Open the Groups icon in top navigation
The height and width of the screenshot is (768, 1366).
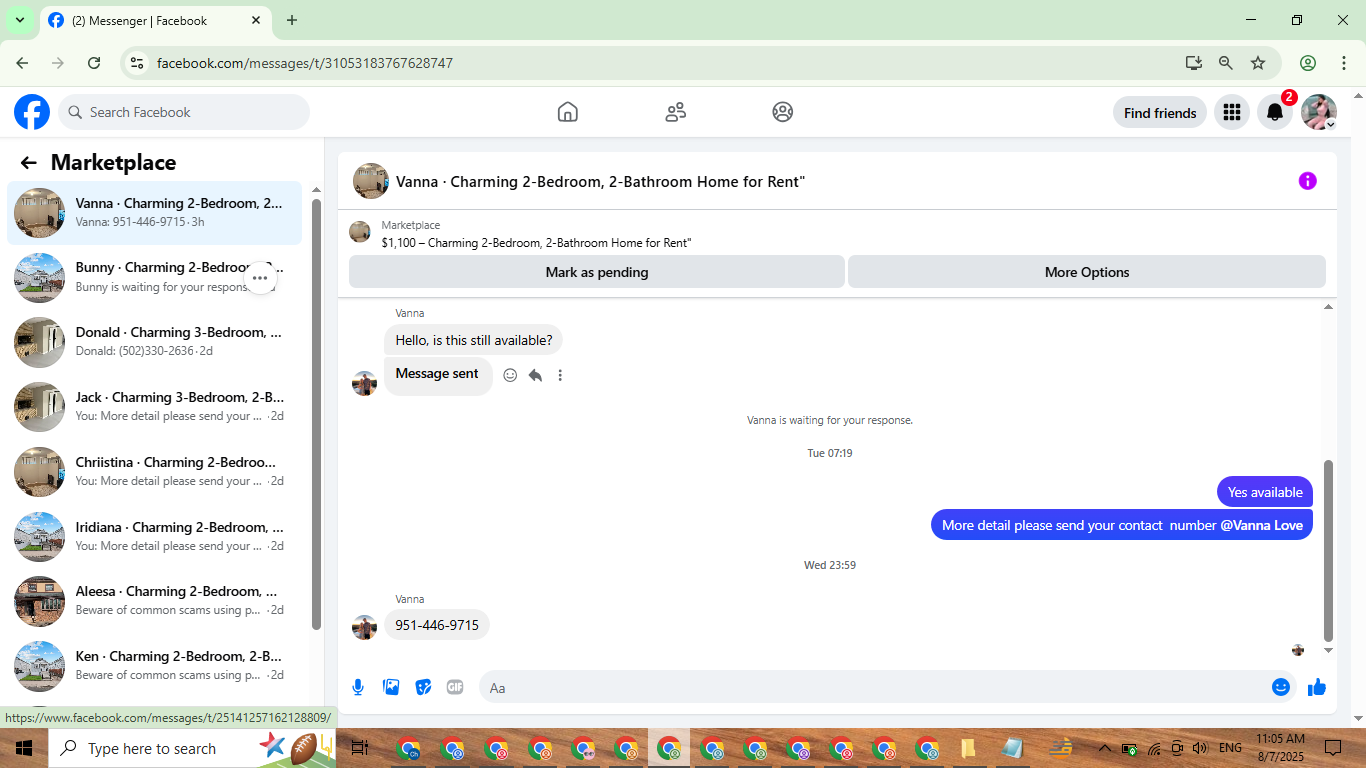pos(783,112)
